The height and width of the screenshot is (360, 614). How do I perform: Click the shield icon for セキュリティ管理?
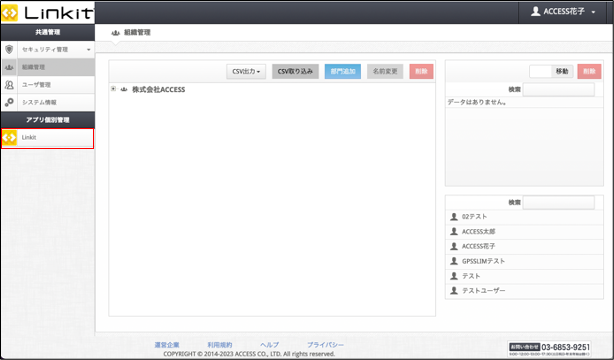pos(9,49)
